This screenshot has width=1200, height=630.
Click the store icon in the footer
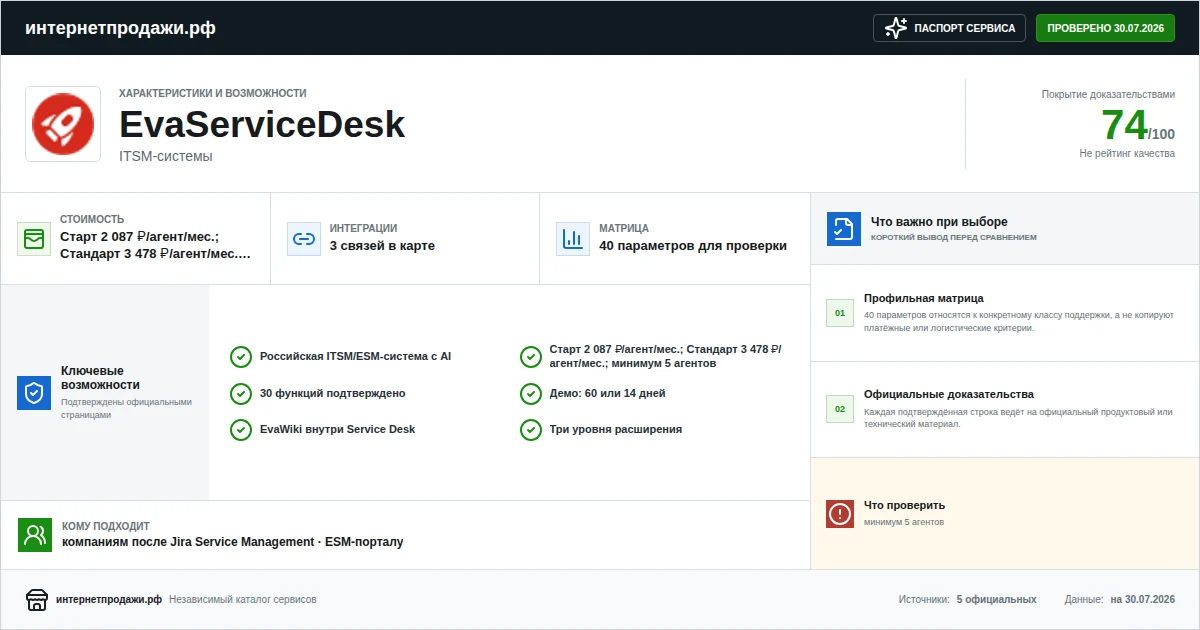(37, 599)
